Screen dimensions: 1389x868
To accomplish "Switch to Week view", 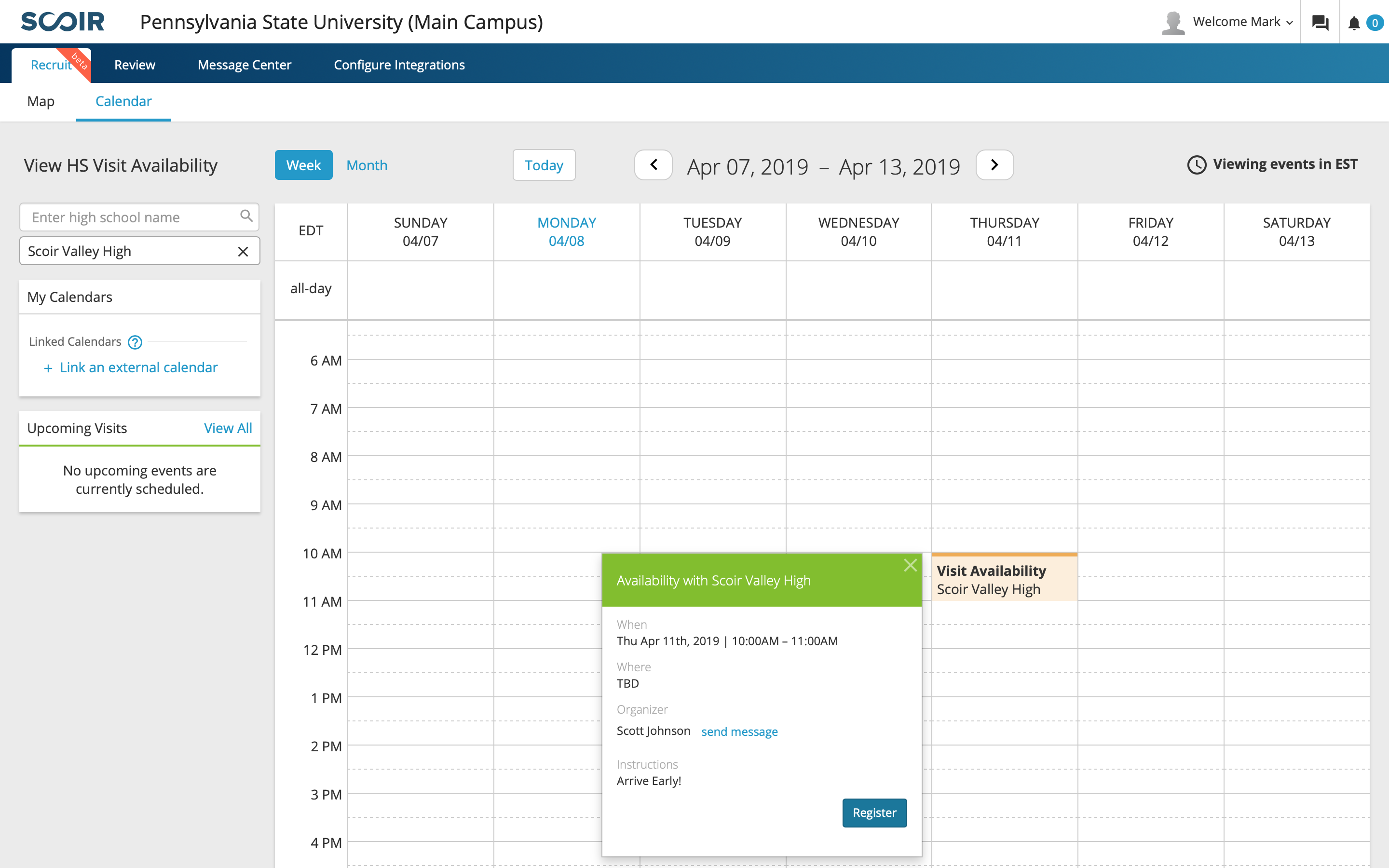I will pyautogui.click(x=304, y=165).
